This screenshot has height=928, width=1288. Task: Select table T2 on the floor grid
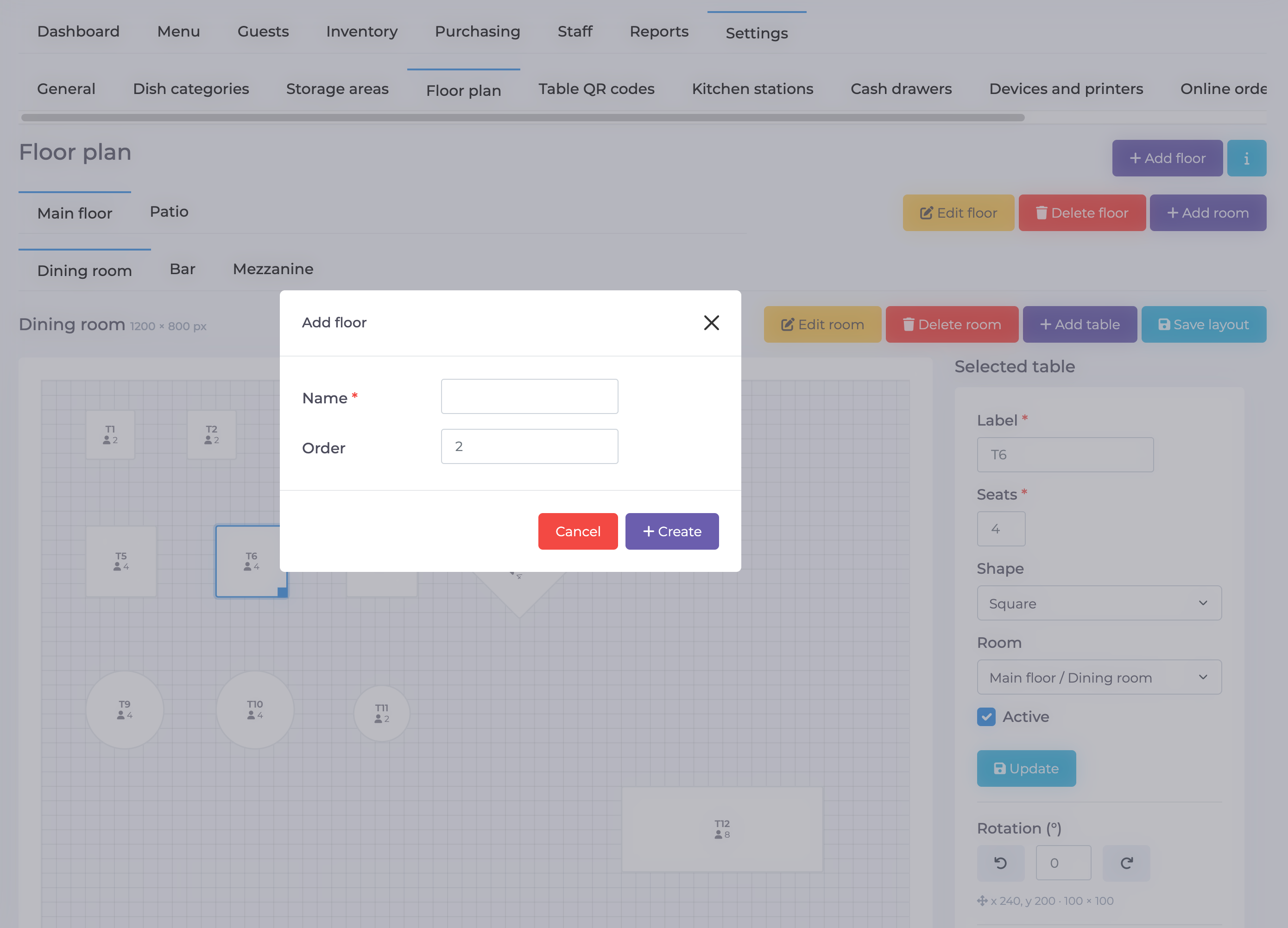[211, 435]
